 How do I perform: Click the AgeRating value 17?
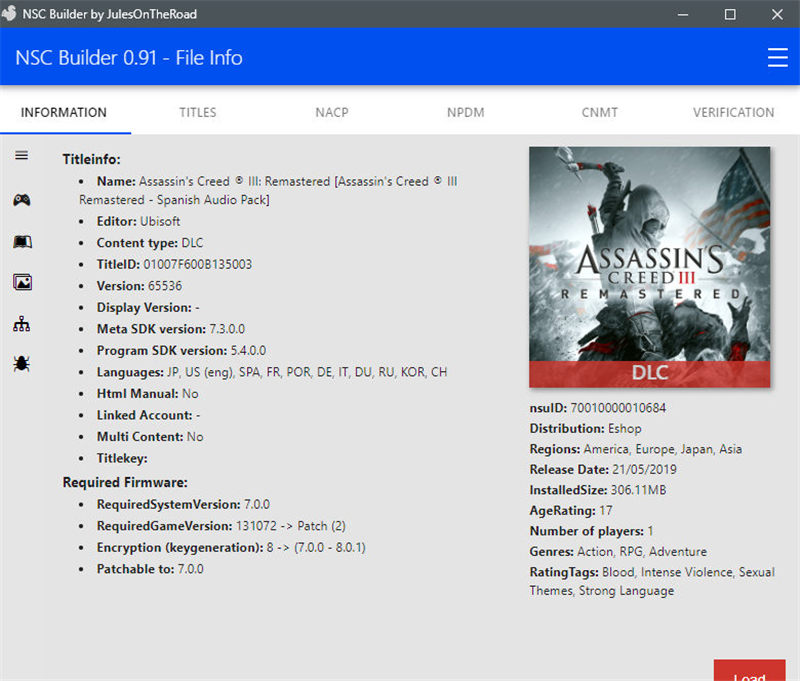[606, 511]
